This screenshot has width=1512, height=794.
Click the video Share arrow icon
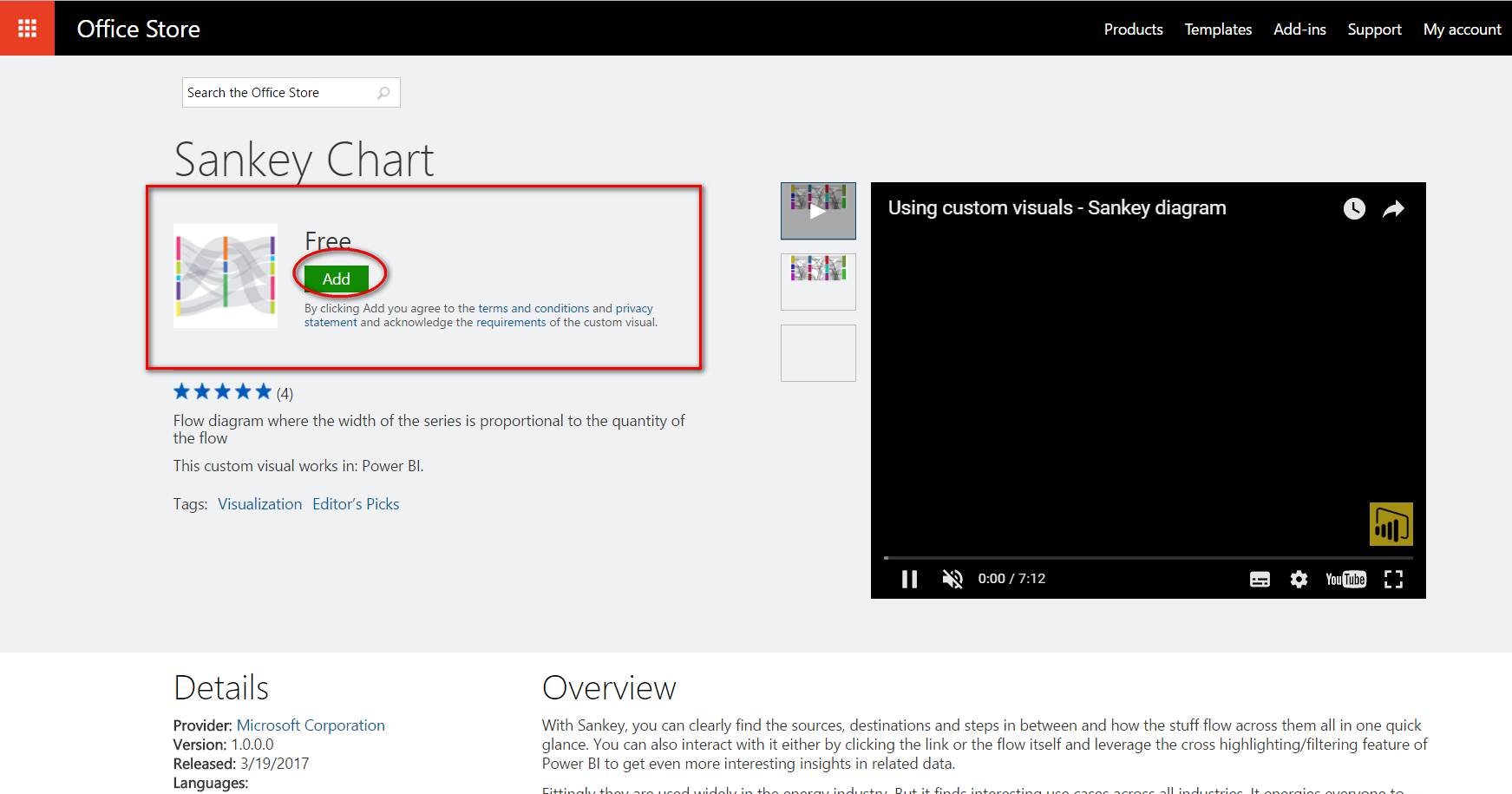(1393, 208)
